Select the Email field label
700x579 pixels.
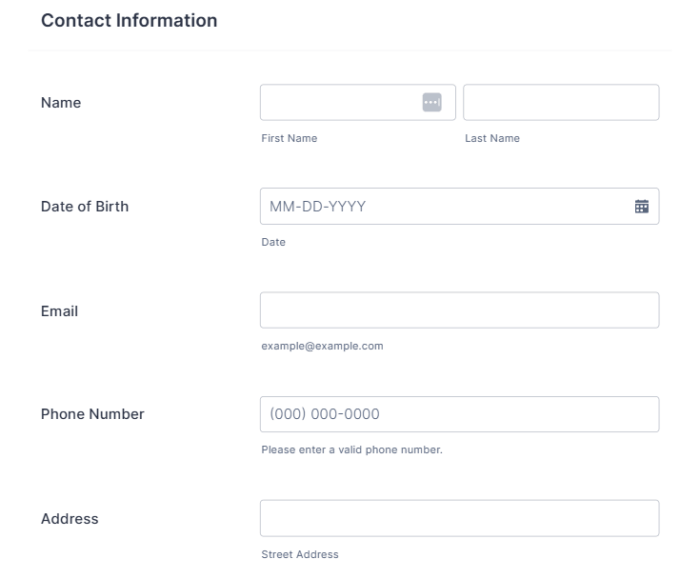tap(59, 310)
